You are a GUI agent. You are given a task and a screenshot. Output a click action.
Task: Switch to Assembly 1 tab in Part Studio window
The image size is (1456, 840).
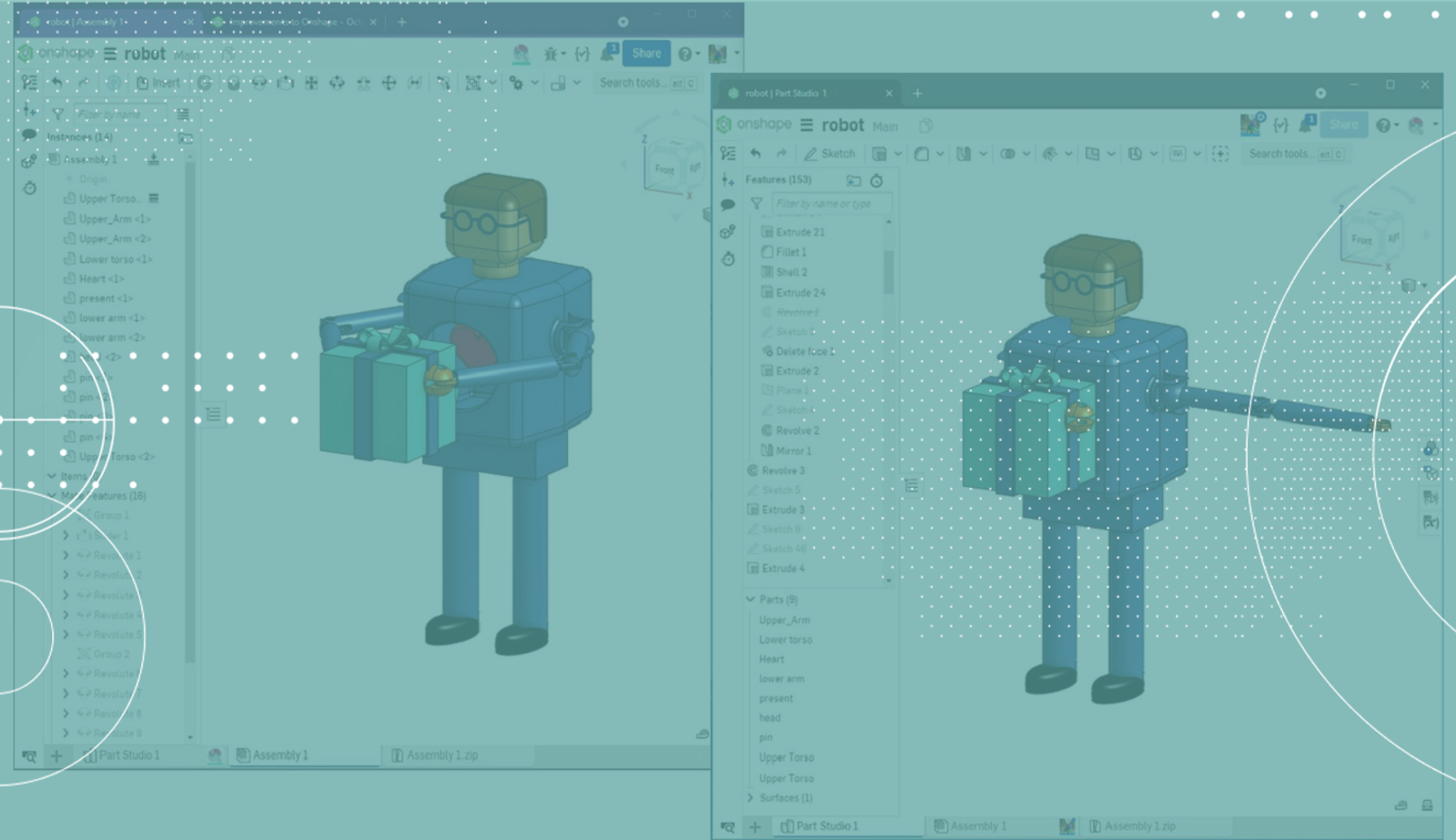click(x=970, y=826)
